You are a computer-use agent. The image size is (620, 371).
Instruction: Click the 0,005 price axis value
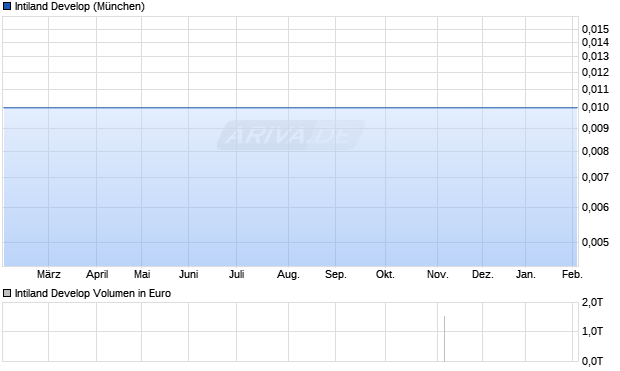coord(595,242)
